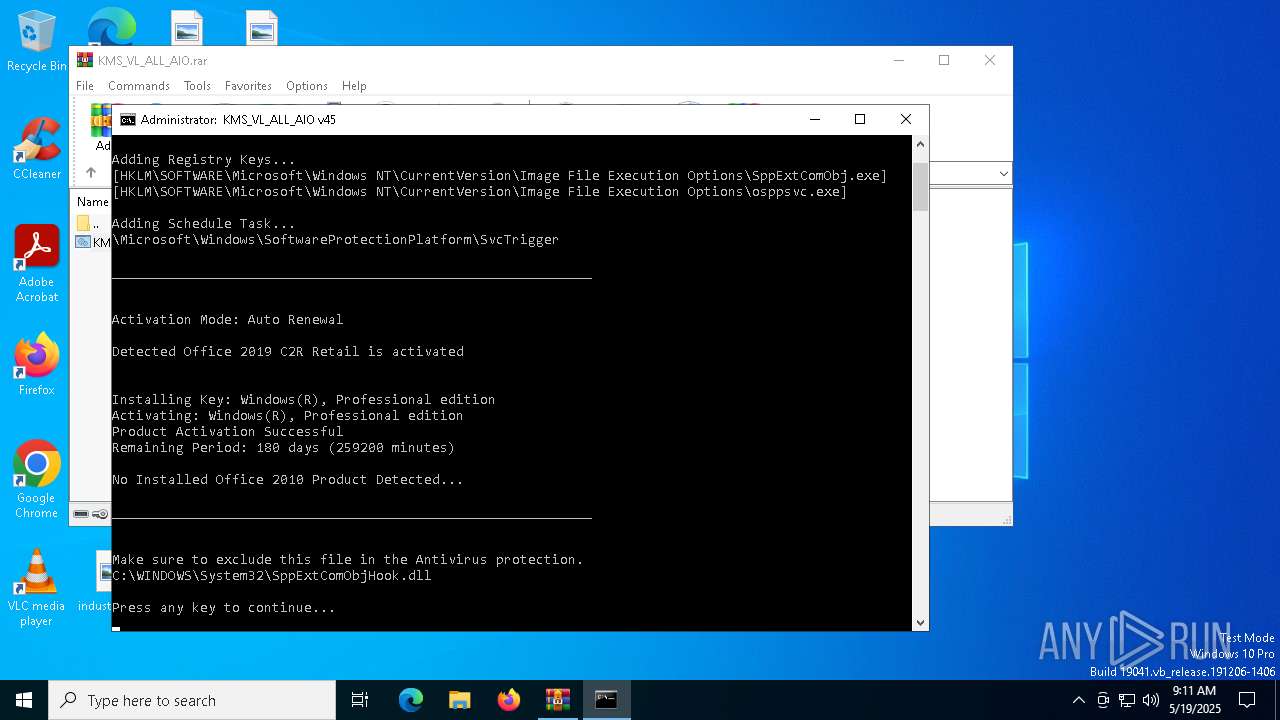
Task: Open the volume control tray icon
Action: 1150,700
